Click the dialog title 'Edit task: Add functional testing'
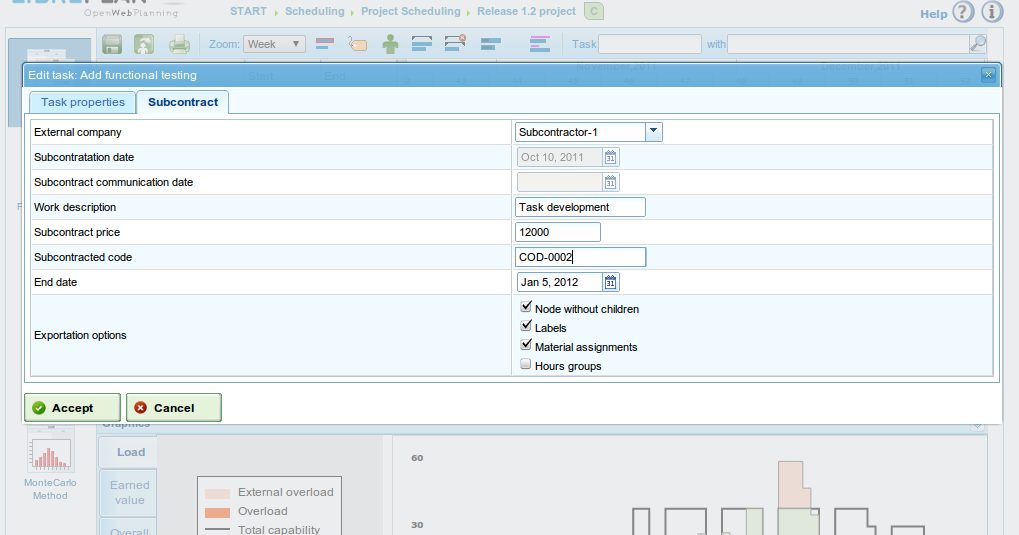 pos(112,75)
